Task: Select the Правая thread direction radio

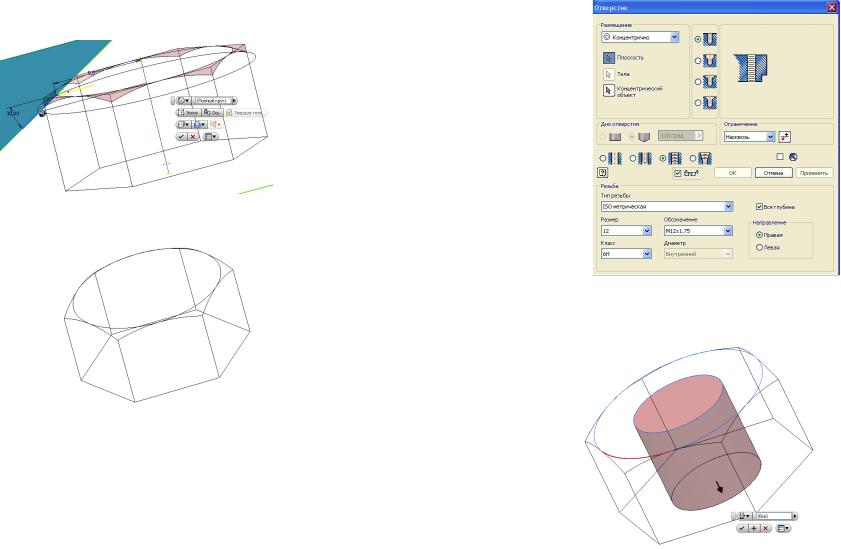Action: pyautogui.click(x=759, y=235)
